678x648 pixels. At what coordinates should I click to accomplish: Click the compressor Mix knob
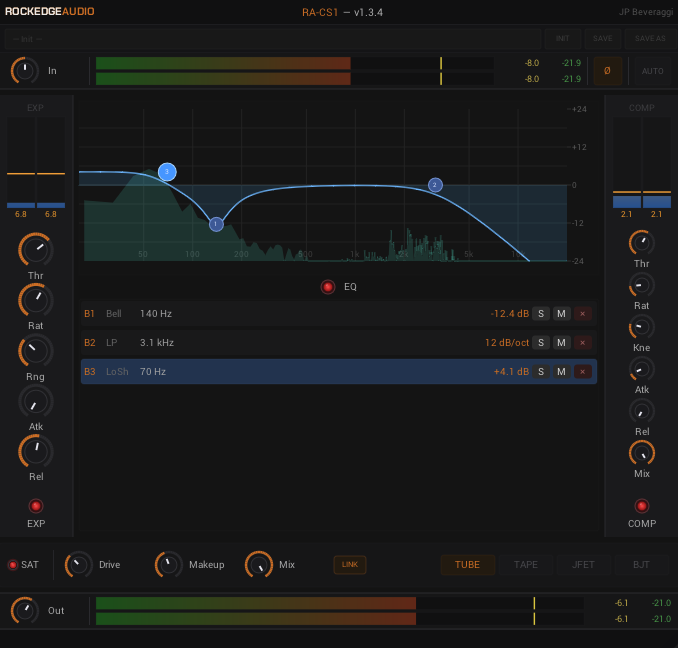tap(642, 453)
